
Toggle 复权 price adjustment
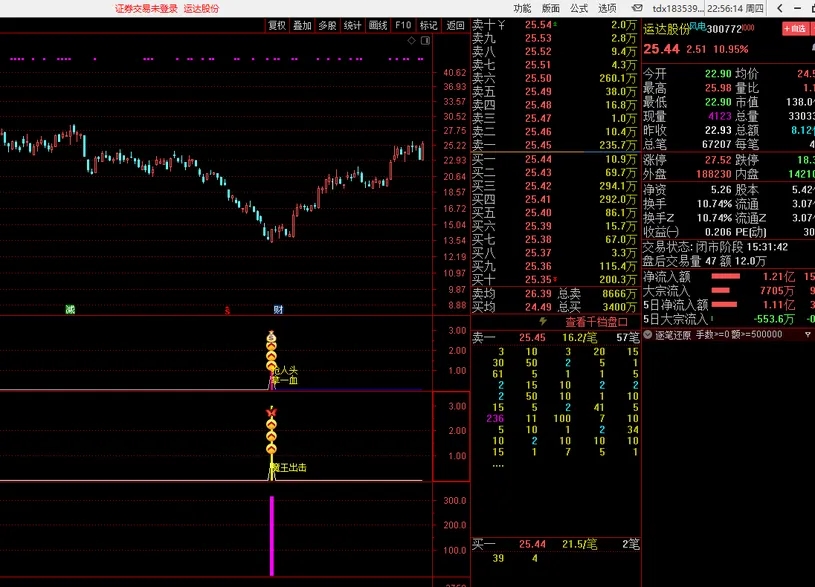[x=277, y=25]
